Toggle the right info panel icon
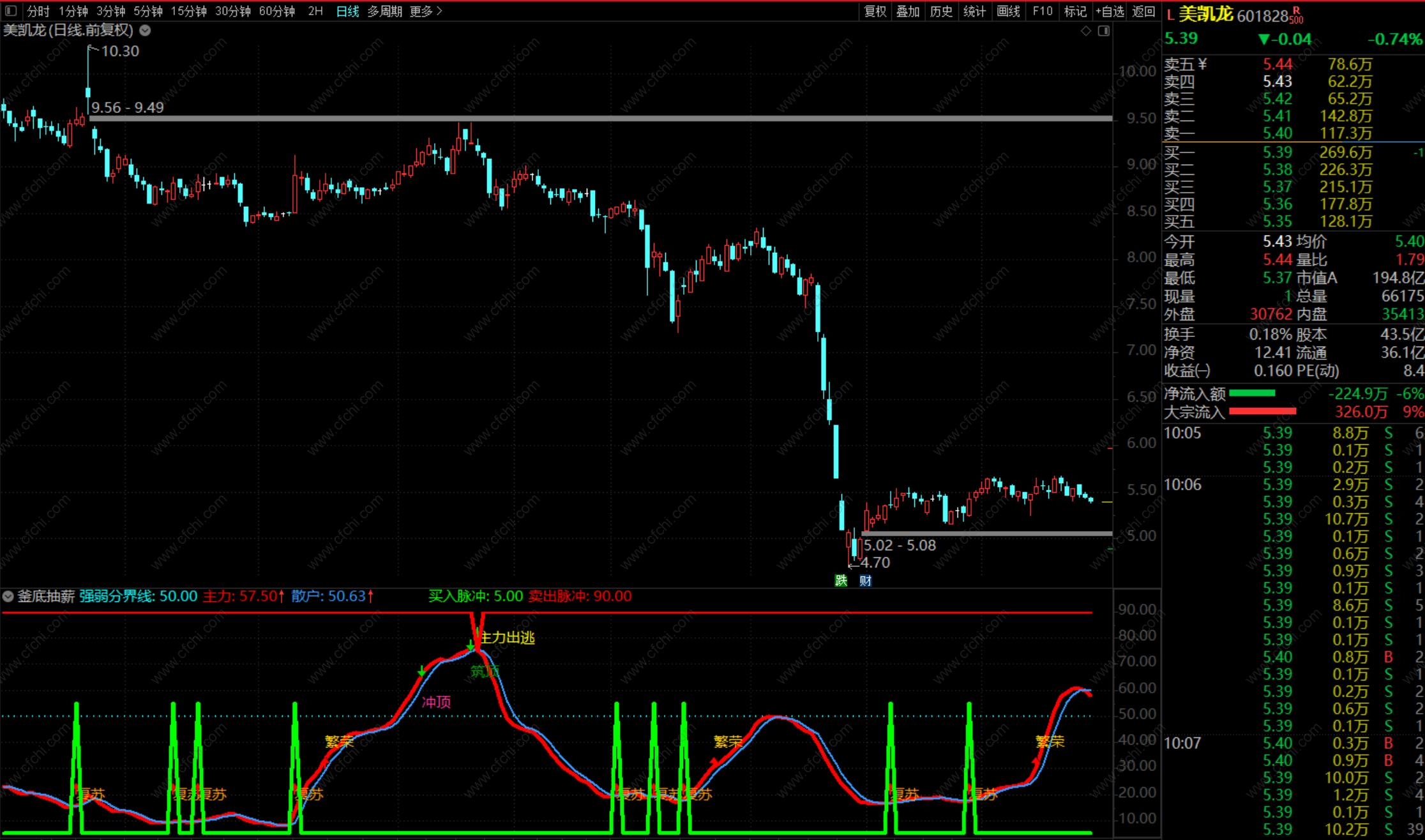Image resolution: width=1425 pixels, height=840 pixels. tap(1103, 31)
